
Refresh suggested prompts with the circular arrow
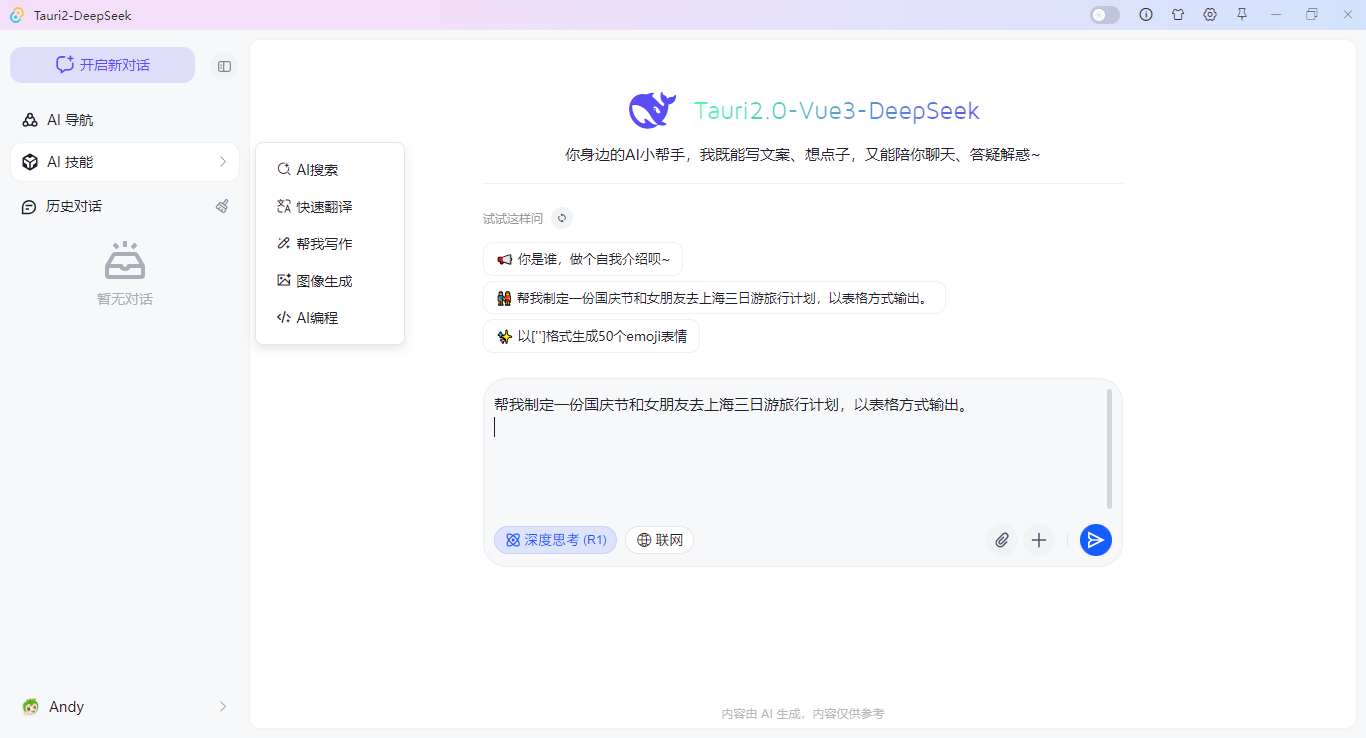561,217
